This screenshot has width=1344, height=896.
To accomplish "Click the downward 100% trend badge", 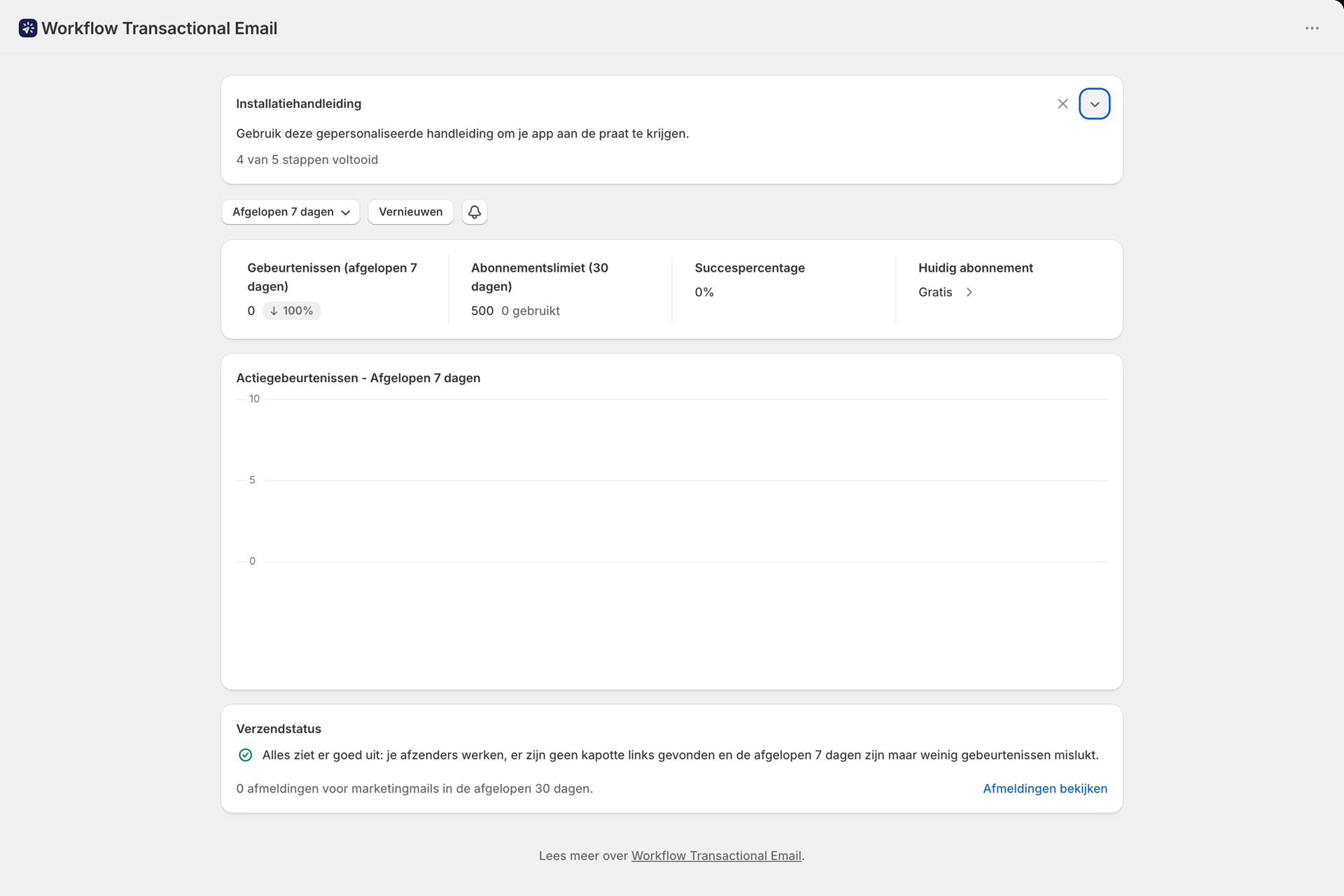I will point(291,311).
